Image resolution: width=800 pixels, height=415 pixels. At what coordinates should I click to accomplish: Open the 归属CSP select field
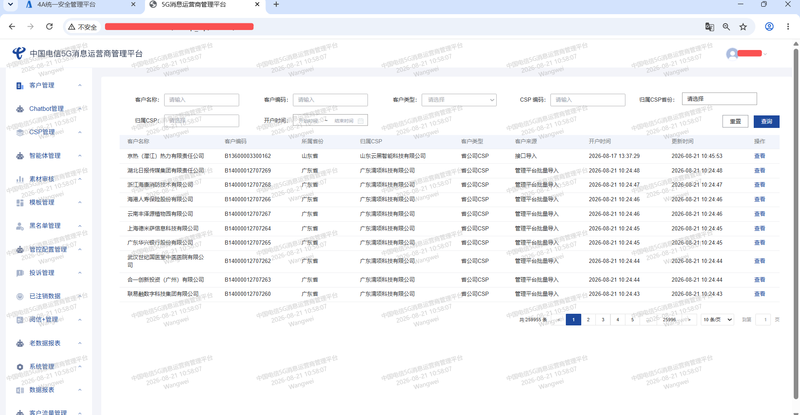[x=202, y=121]
